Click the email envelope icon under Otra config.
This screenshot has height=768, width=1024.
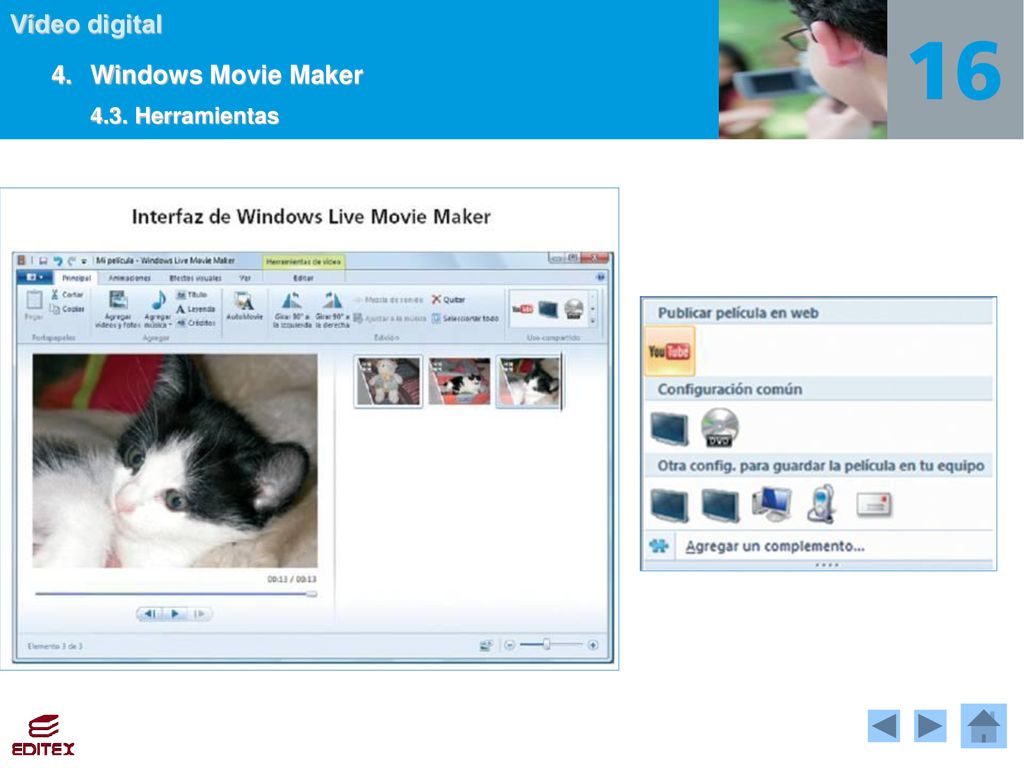(874, 504)
